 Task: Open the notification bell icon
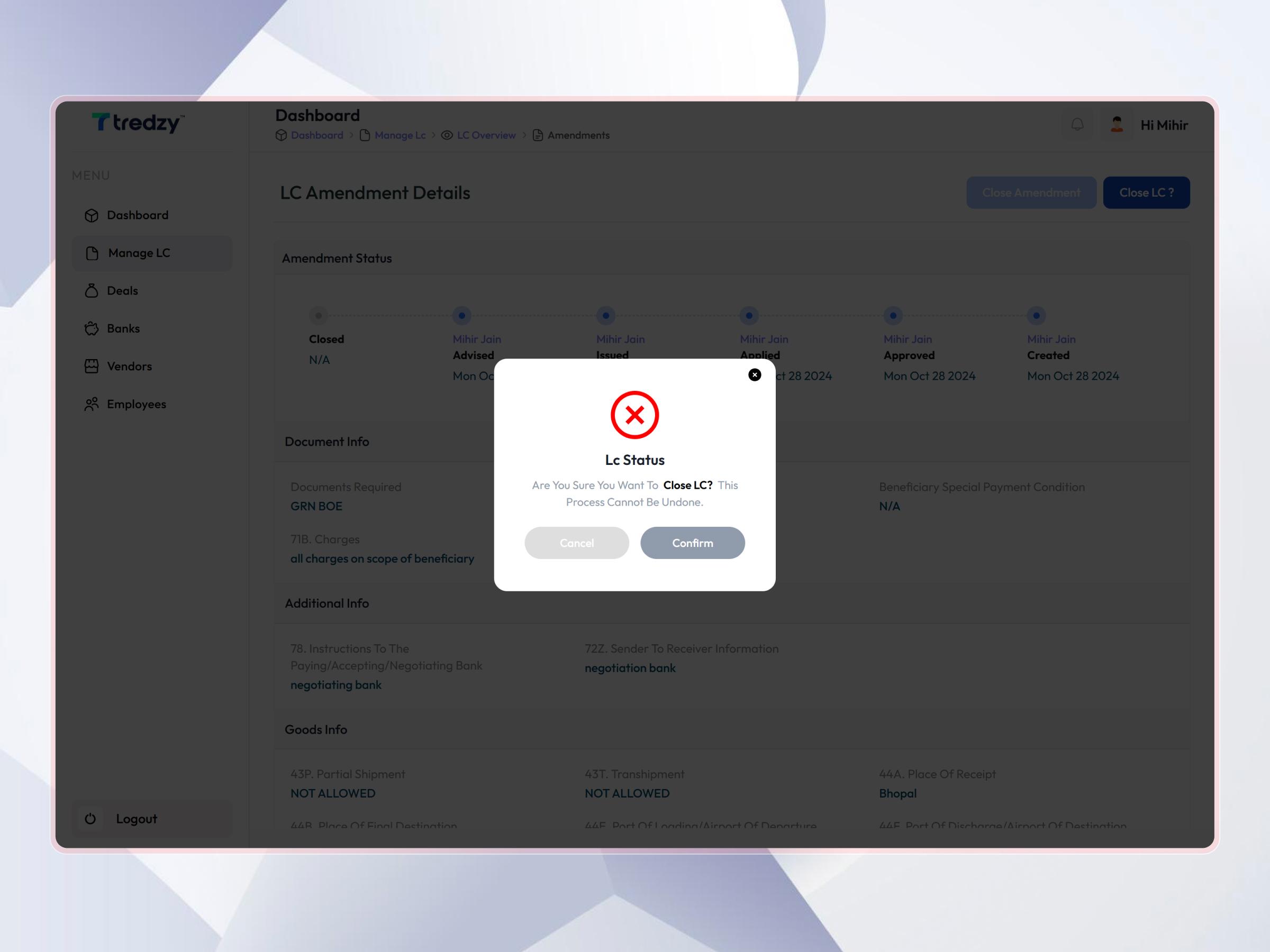(x=1077, y=124)
